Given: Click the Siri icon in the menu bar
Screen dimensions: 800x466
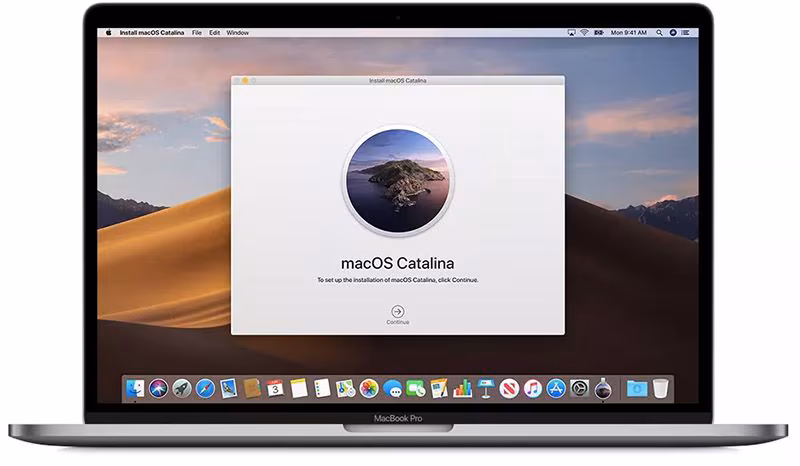Looking at the screenshot, I should pyautogui.click(x=673, y=33).
